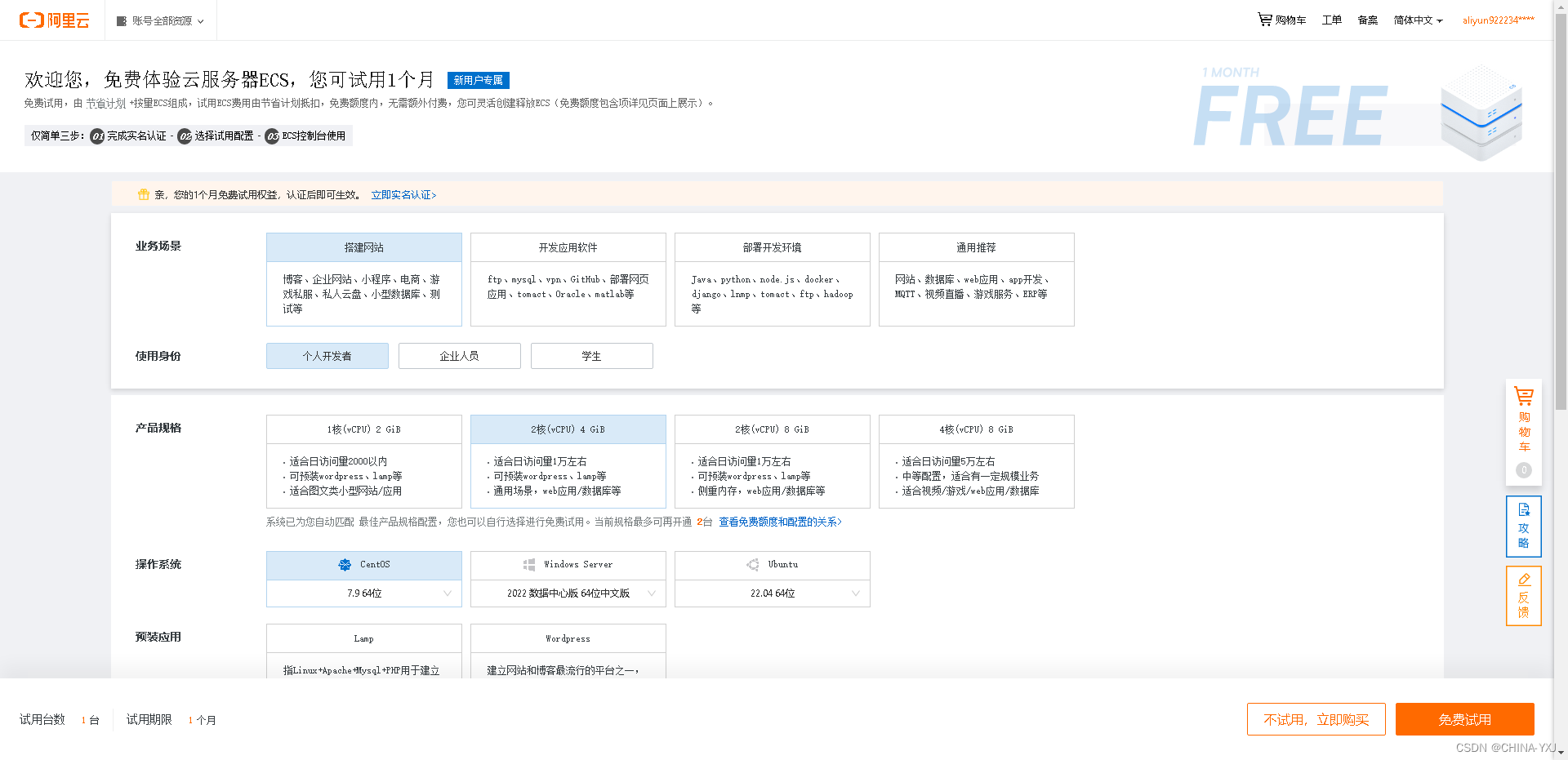Click the 试用期限 1个月 text
Viewport: 1568px width, 760px height.
coord(171,719)
